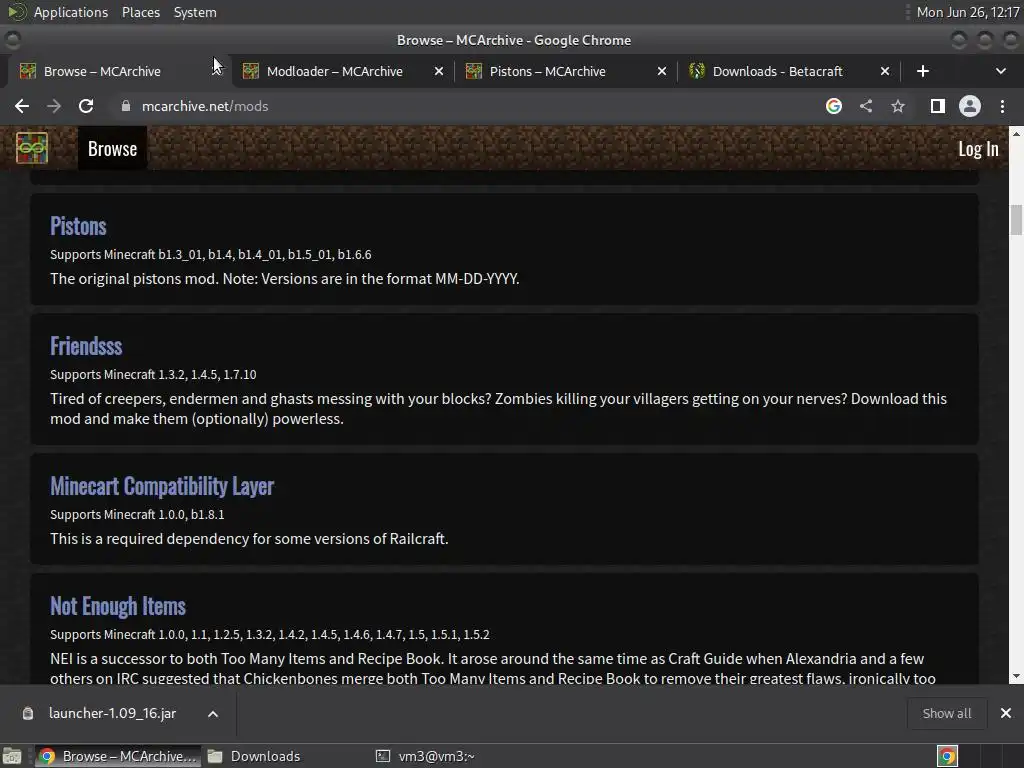Click the Applications menu logo icon
This screenshot has height=768, width=1024.
(16, 12)
